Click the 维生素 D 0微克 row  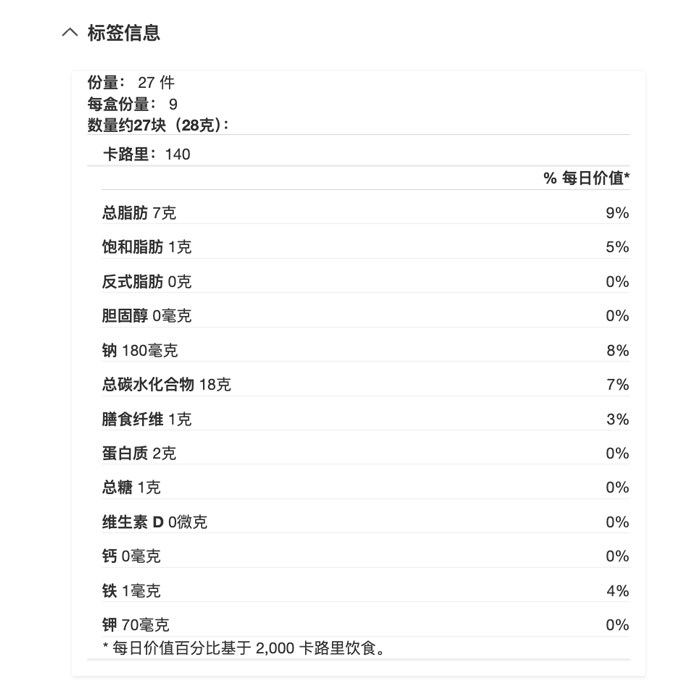(366, 521)
